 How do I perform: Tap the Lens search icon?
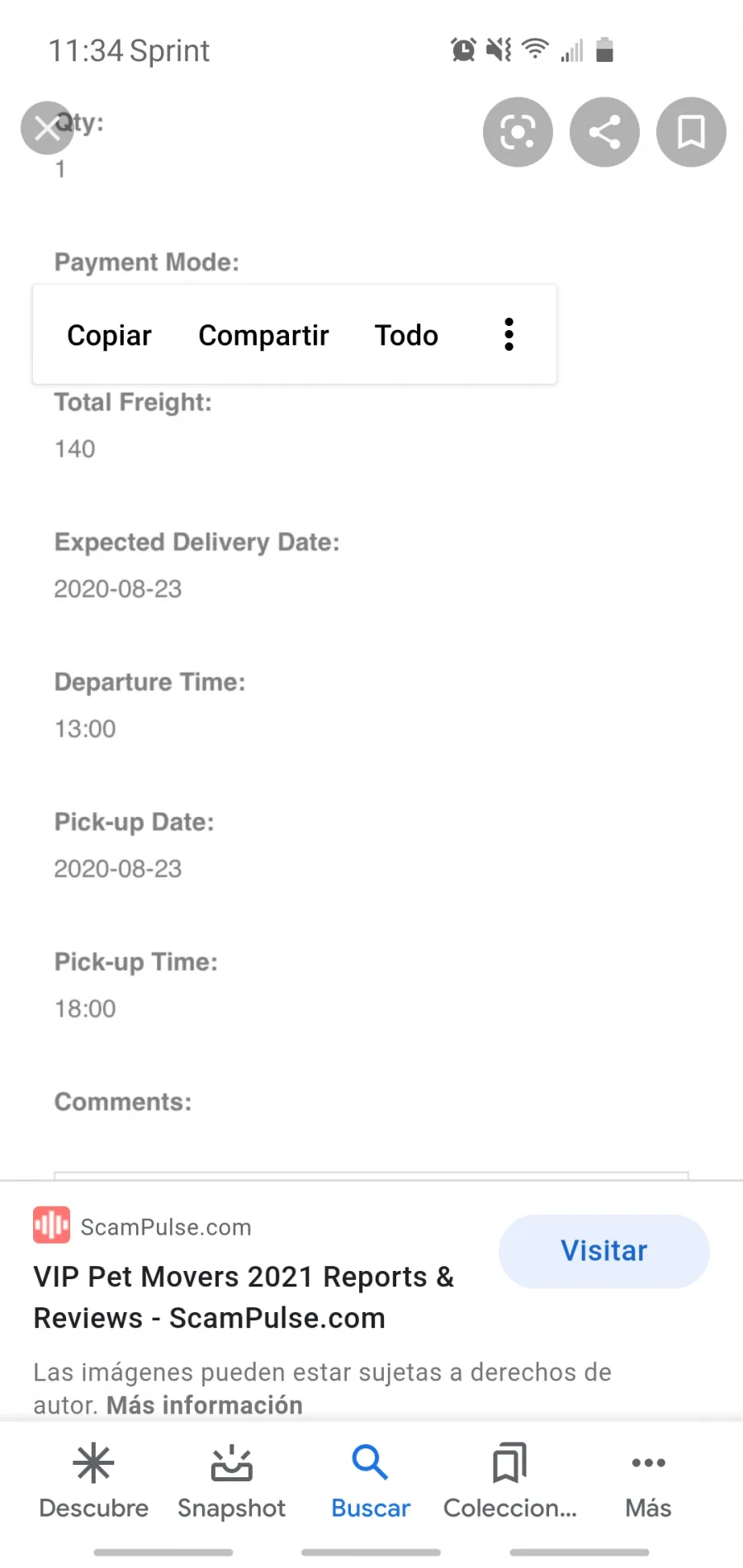(518, 132)
